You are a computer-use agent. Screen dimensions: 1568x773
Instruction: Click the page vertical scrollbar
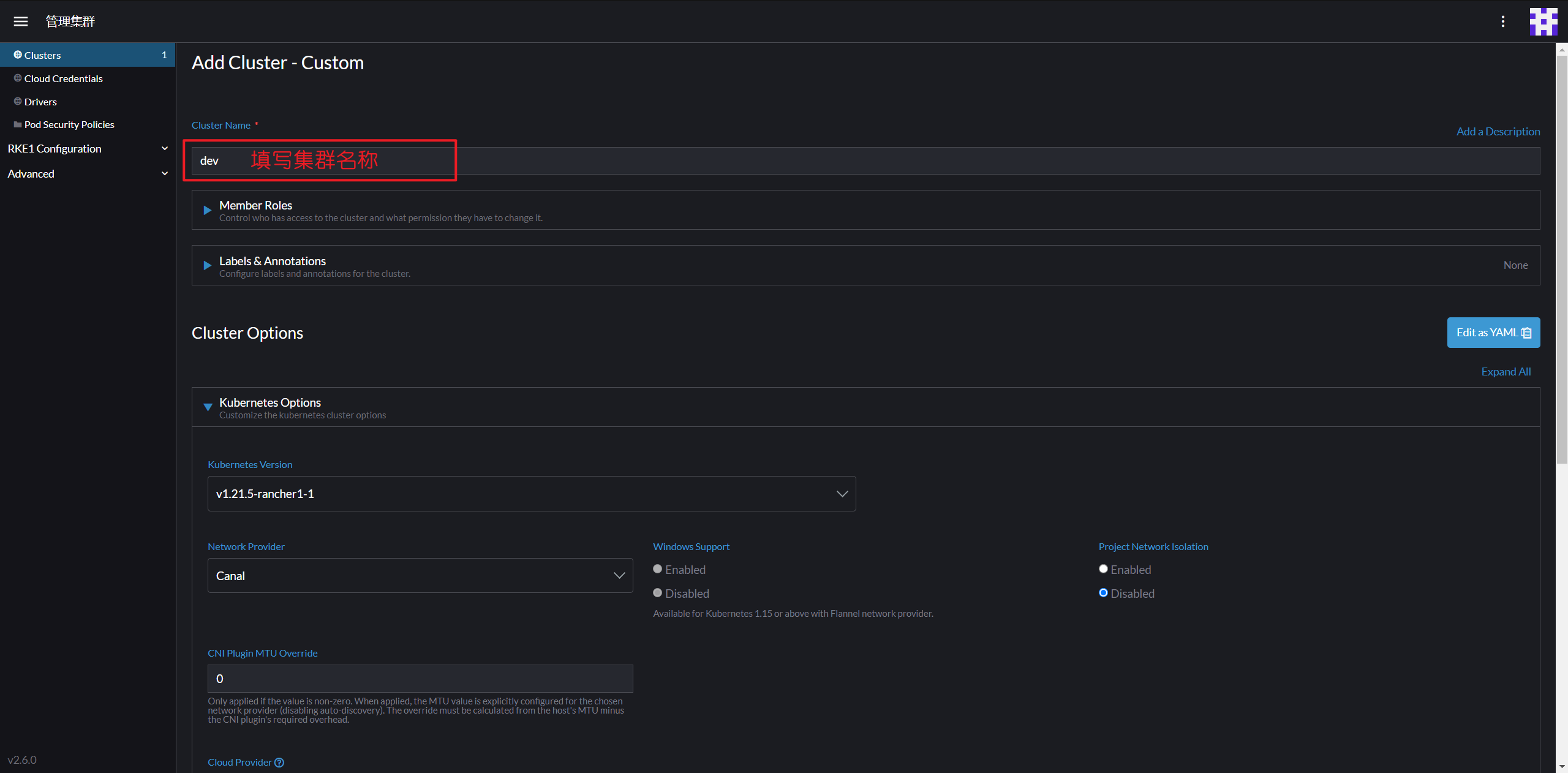click(1562, 260)
